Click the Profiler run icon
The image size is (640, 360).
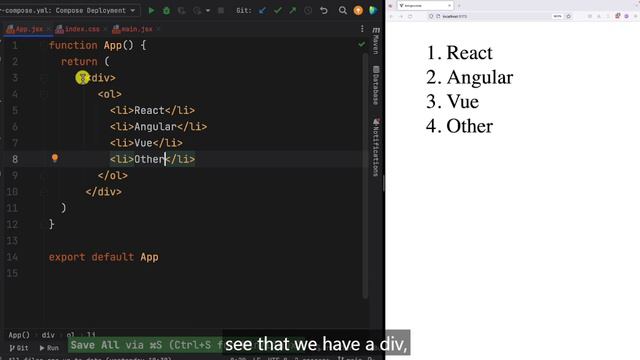pyautogui.click(x=197, y=11)
